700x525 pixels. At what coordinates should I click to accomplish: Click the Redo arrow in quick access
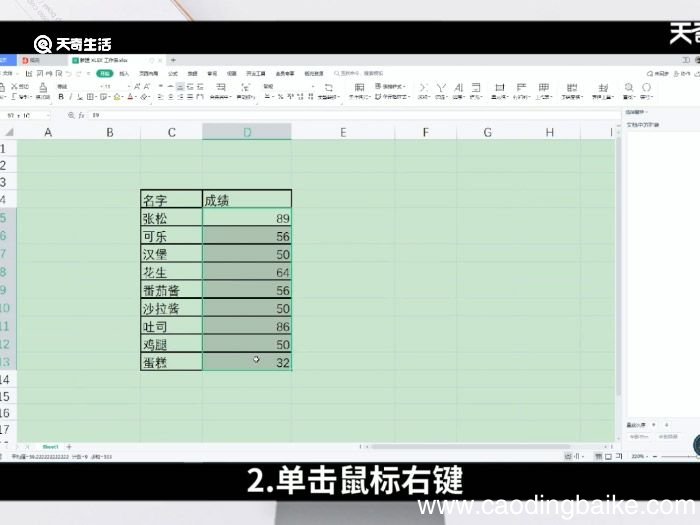point(79,73)
